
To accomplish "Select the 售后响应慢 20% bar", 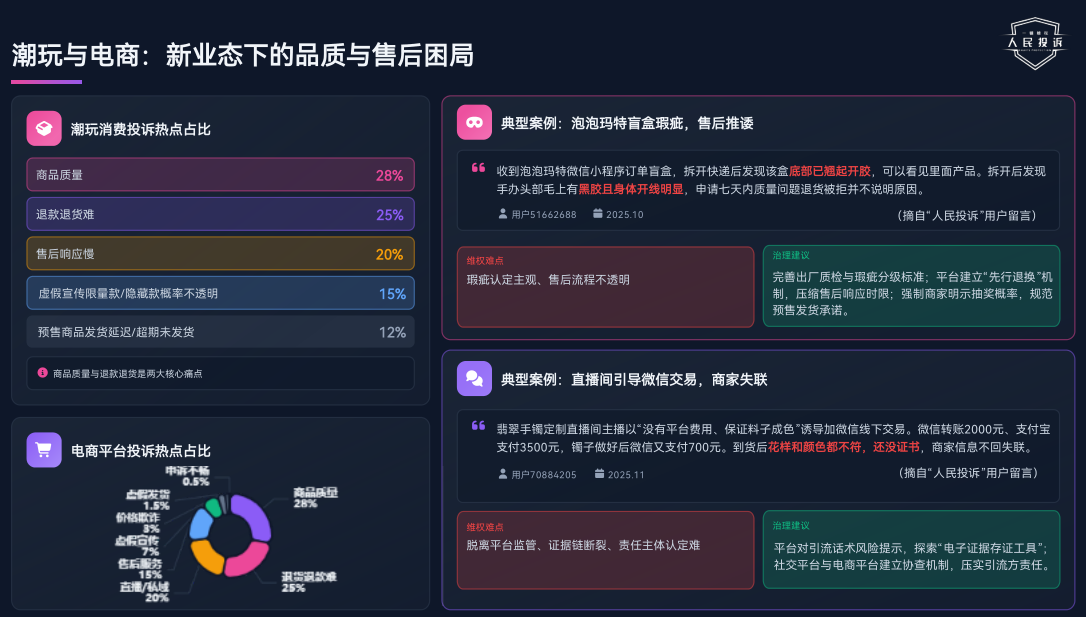I will coord(220,254).
